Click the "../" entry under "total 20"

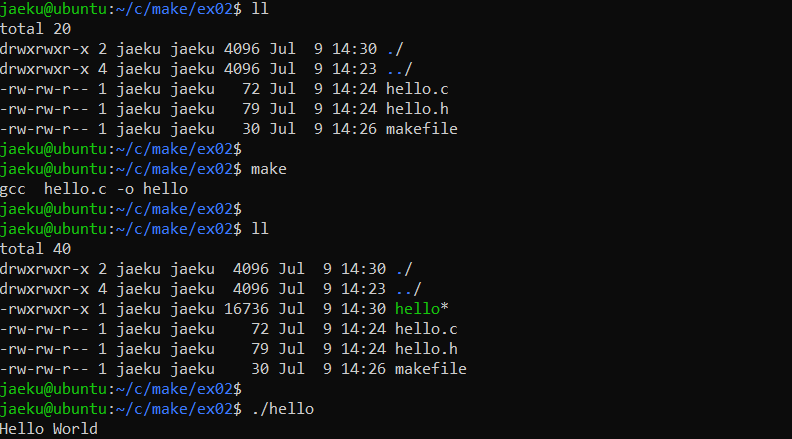(398, 69)
